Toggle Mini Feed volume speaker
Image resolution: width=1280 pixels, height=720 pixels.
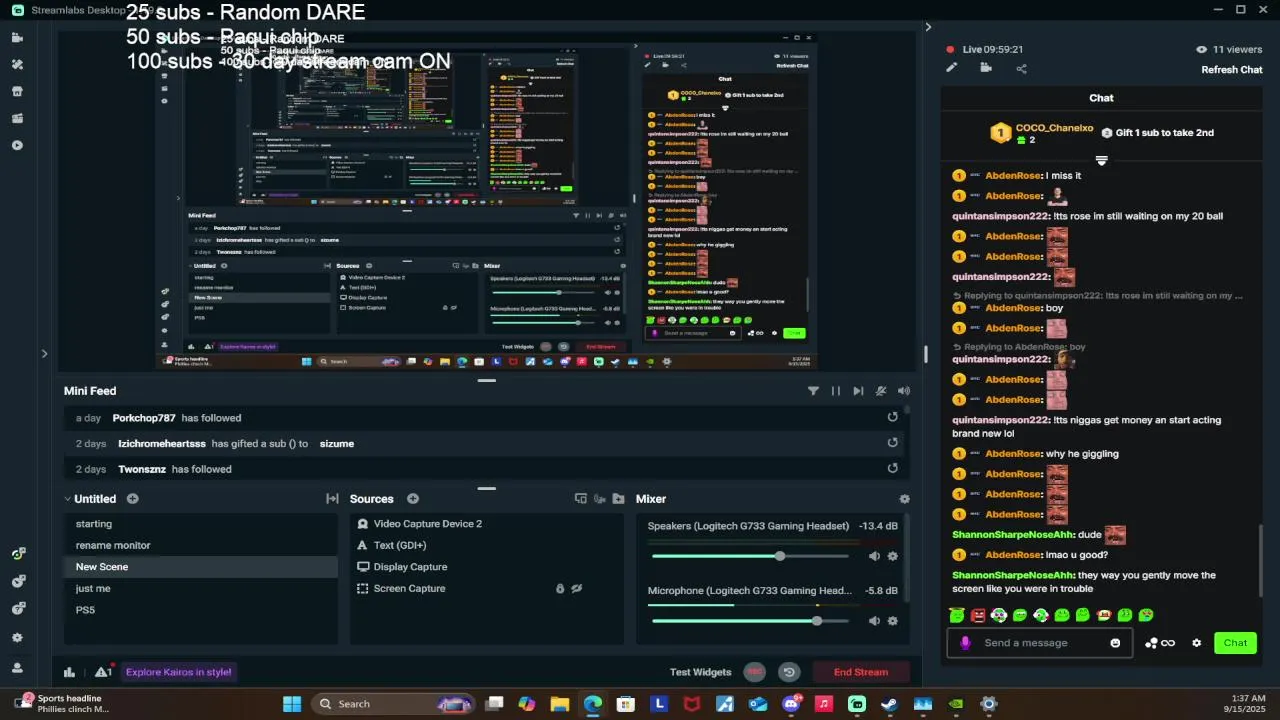(x=904, y=391)
